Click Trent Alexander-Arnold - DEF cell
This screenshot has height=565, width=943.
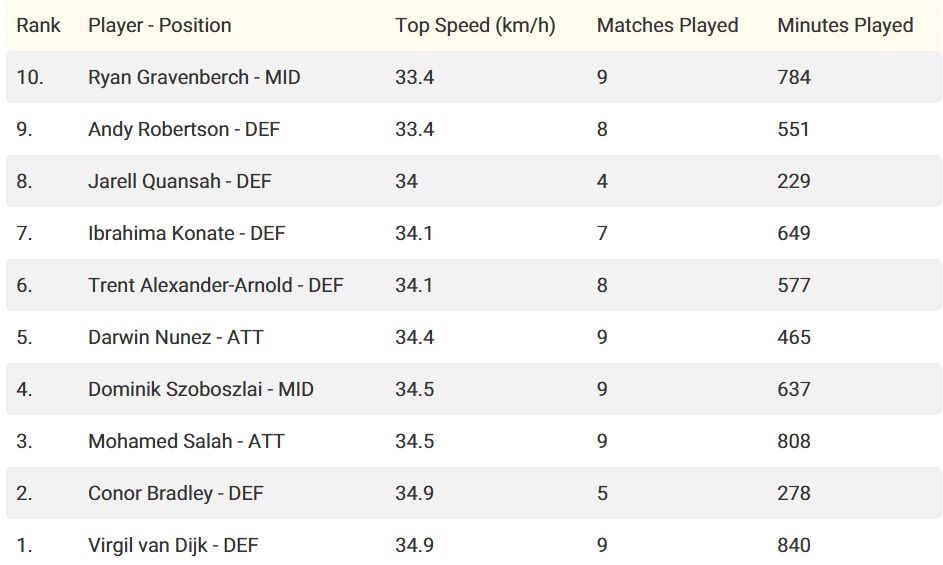point(216,285)
